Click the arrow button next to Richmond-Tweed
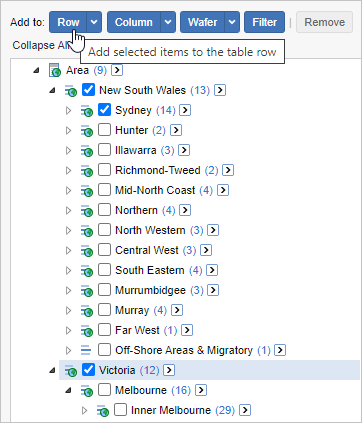 click(x=228, y=170)
